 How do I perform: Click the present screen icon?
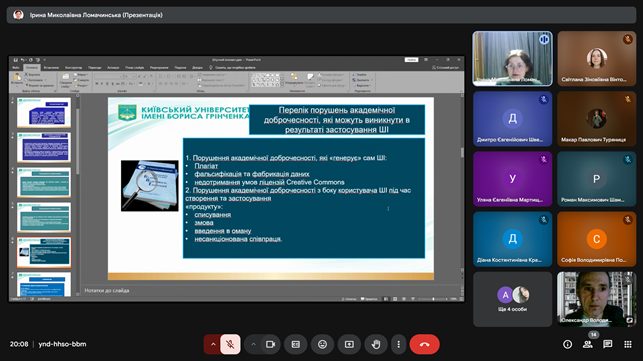349,344
